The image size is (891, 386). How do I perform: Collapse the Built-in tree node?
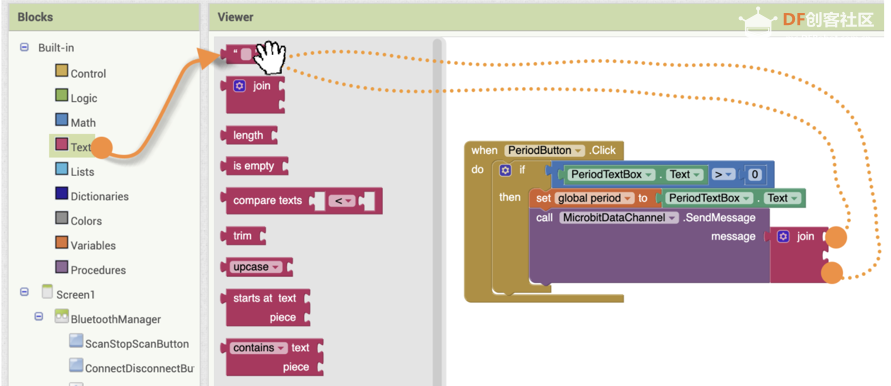pyautogui.click(x=24, y=47)
